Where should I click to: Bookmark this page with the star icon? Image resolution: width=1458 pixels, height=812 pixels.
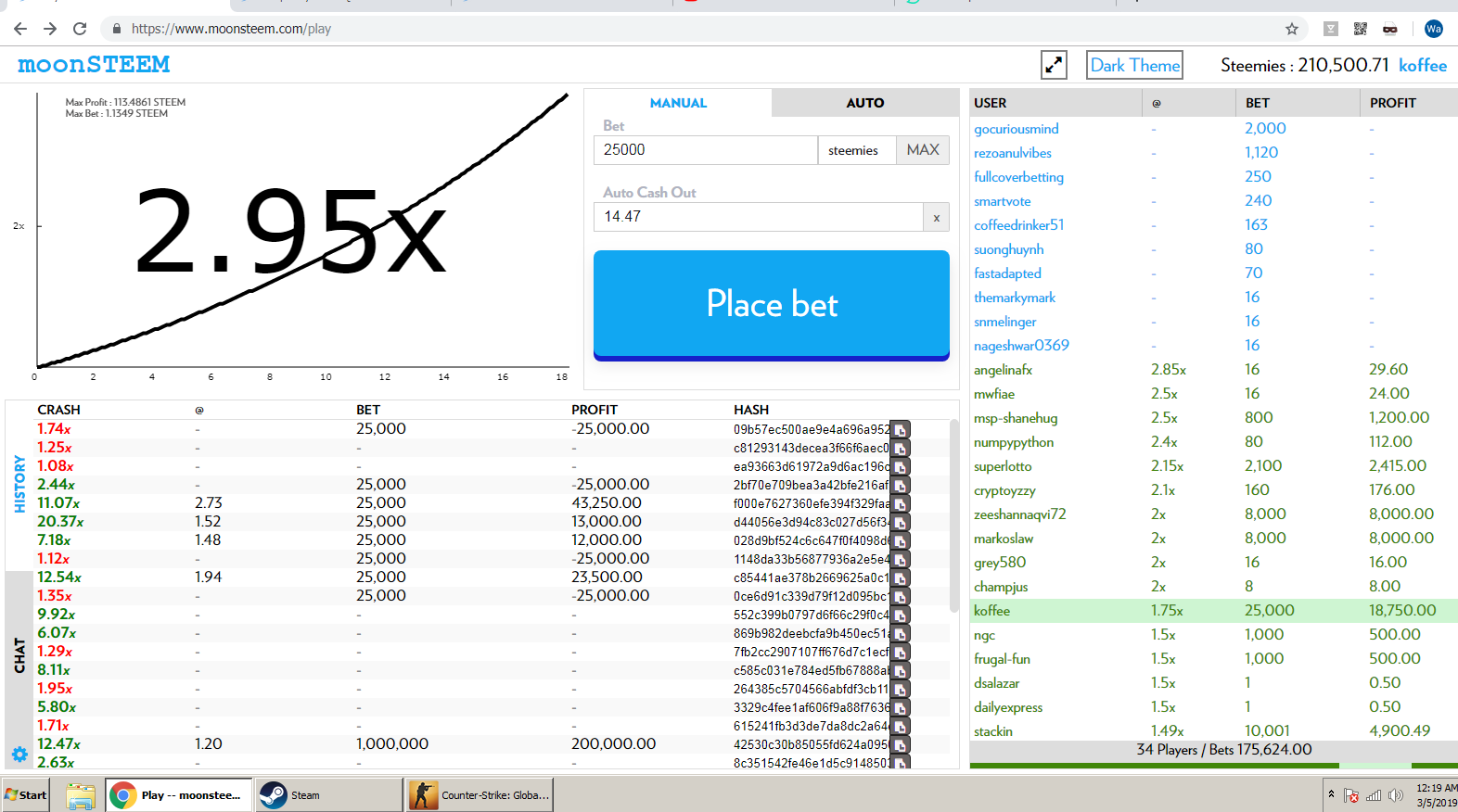tap(1292, 29)
